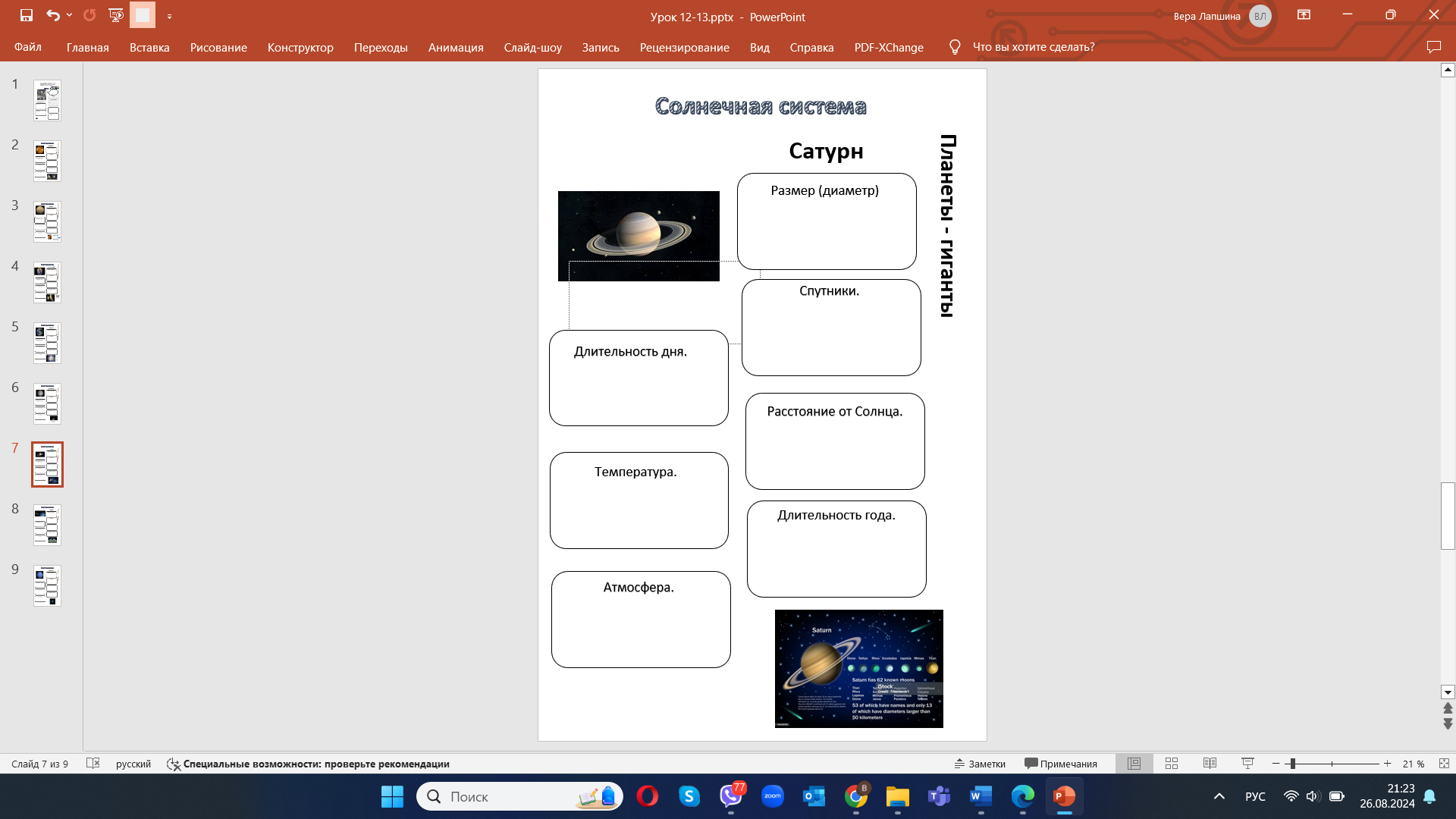The height and width of the screenshot is (819, 1456).
Task: Switch to Normal view icon
Action: [1134, 764]
